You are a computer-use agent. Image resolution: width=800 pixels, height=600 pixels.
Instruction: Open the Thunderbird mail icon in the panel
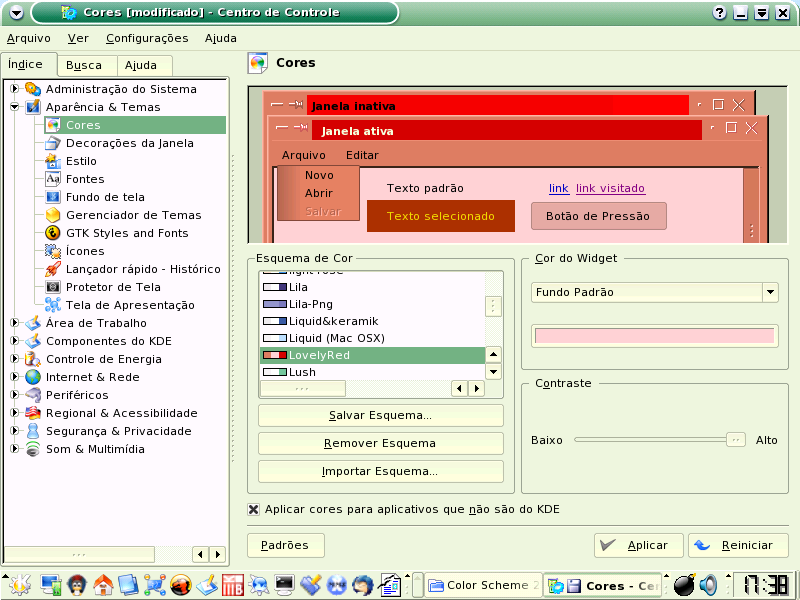point(363,585)
